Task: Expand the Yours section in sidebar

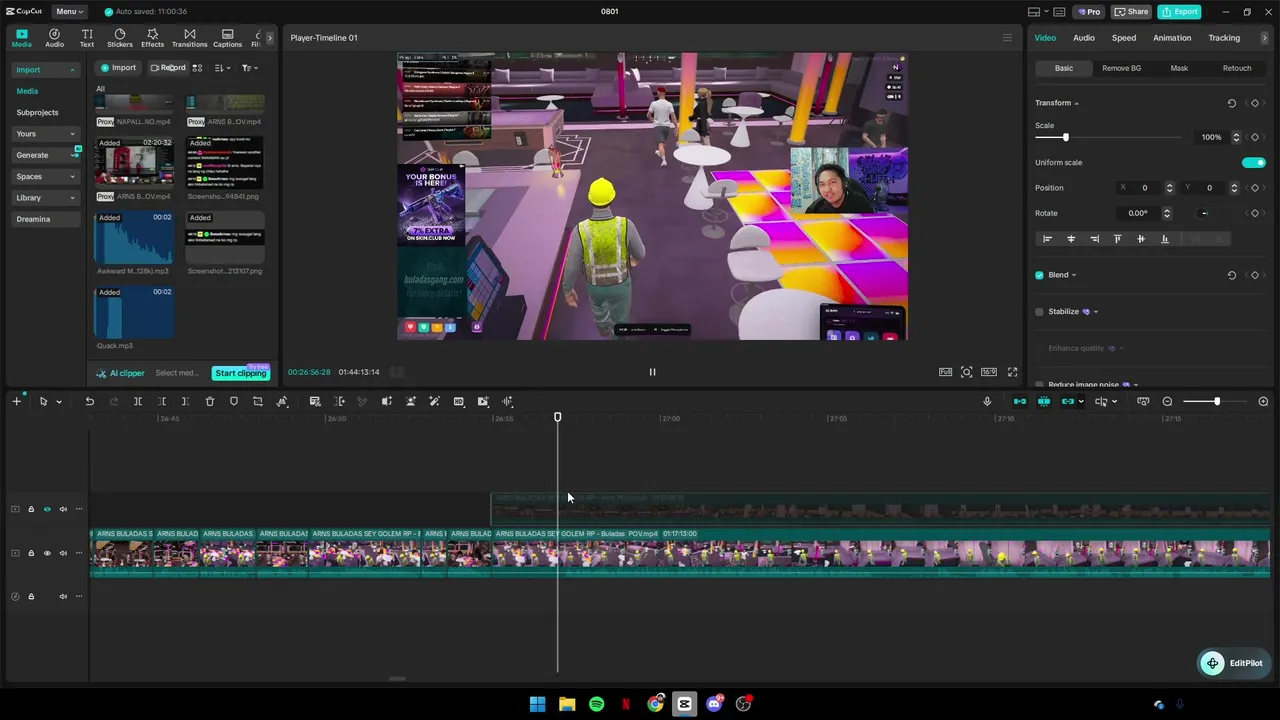Action: pos(72,134)
